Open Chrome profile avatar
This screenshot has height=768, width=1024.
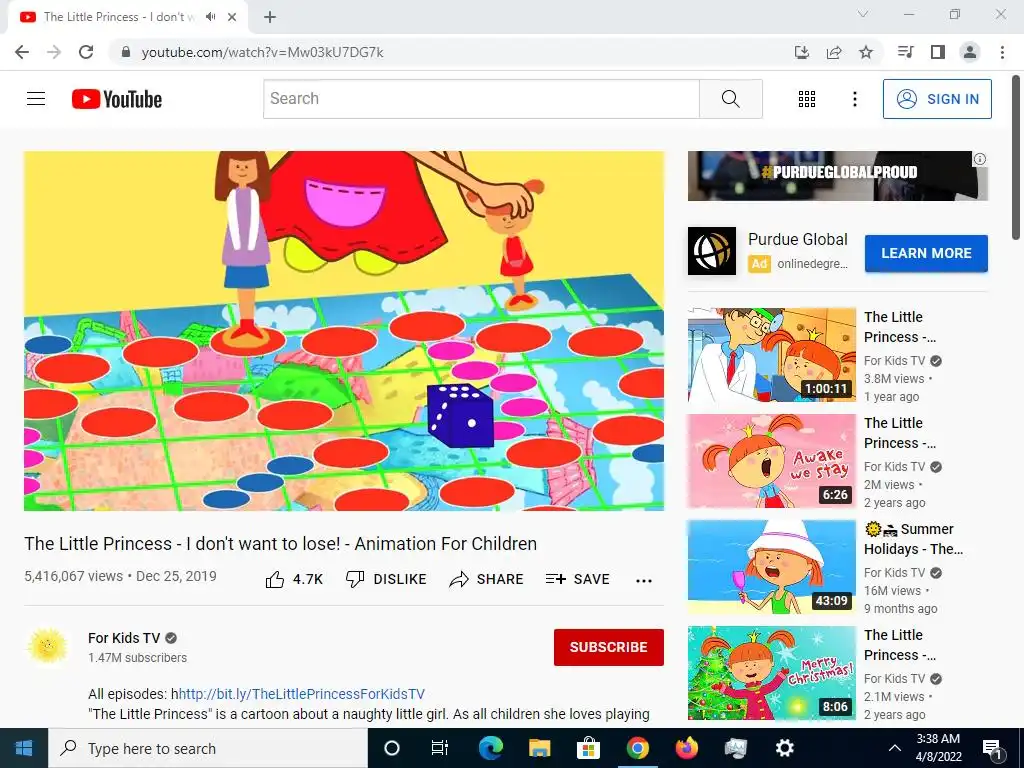coord(970,52)
